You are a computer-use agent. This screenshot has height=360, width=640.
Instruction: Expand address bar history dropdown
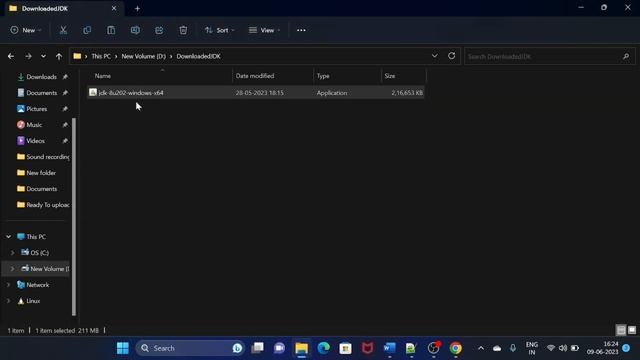click(x=435, y=56)
